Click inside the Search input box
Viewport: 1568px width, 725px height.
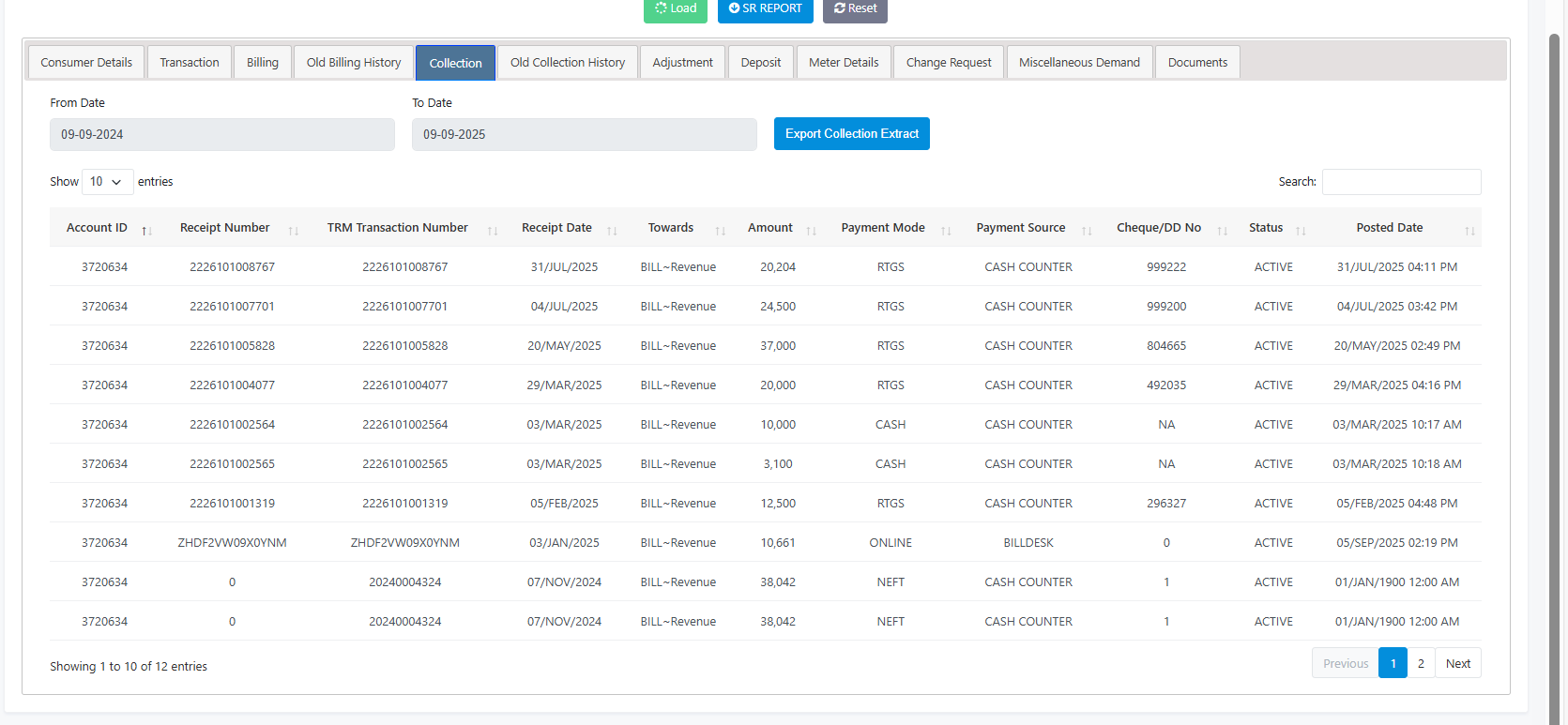pos(1401,182)
